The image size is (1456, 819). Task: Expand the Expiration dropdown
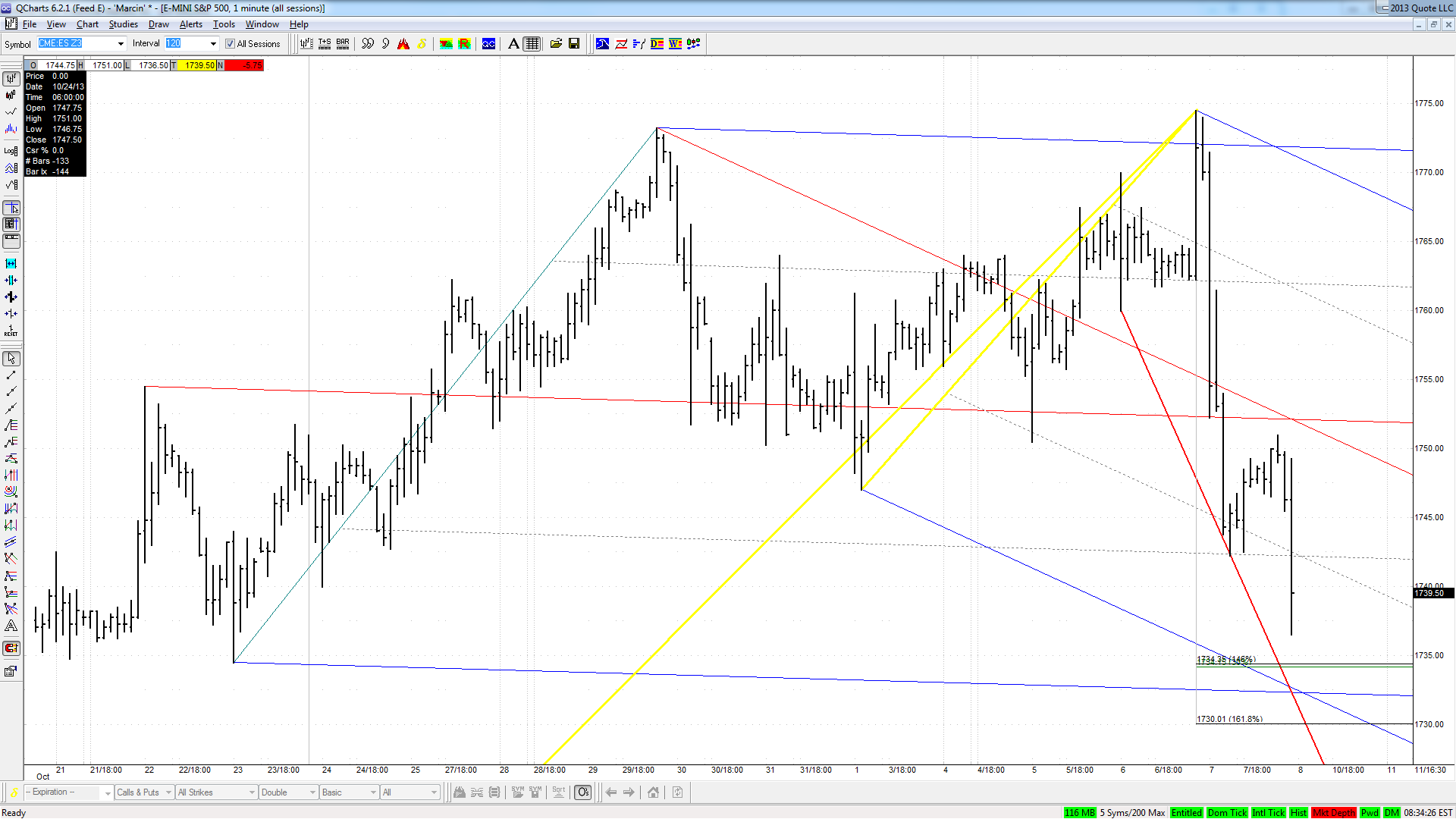(108, 793)
